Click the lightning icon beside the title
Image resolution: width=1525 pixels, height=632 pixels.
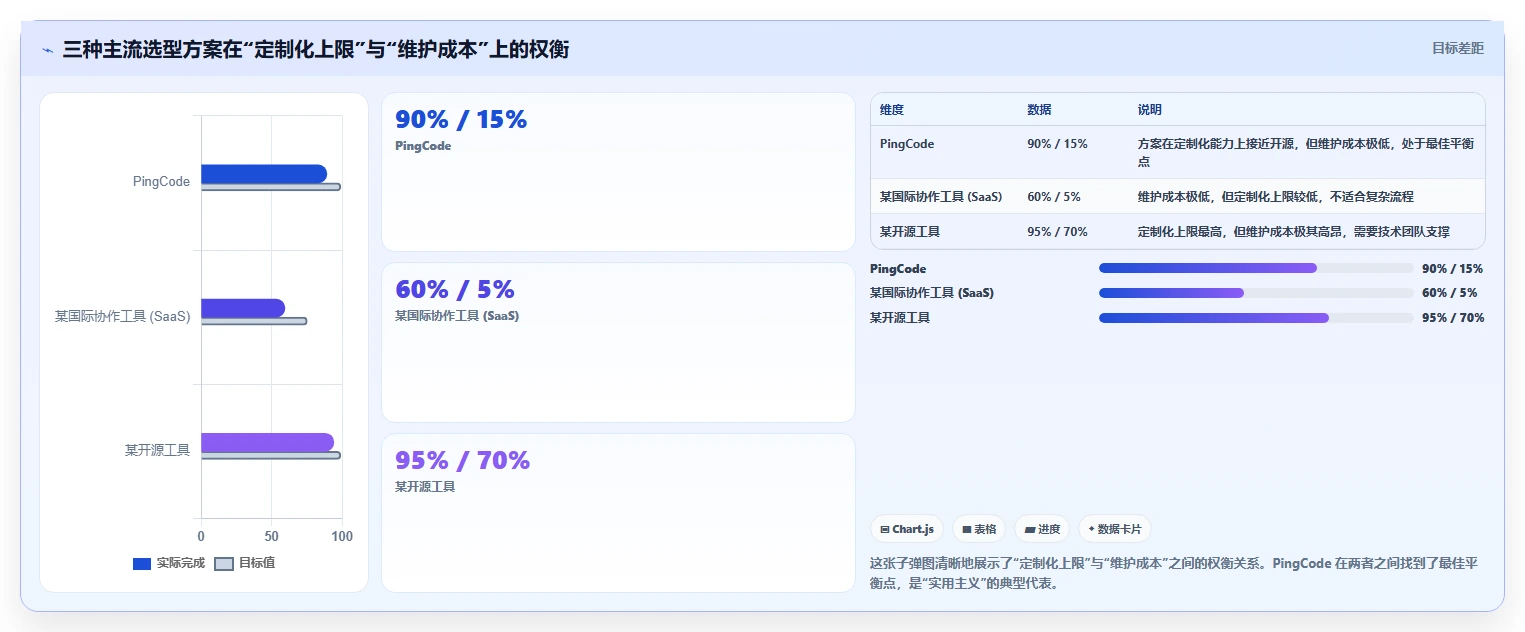pos(47,49)
